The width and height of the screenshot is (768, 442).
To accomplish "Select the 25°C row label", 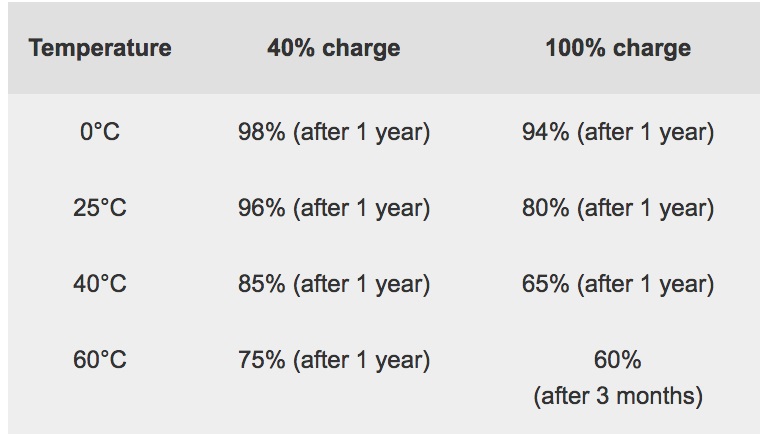I will 100,208.
